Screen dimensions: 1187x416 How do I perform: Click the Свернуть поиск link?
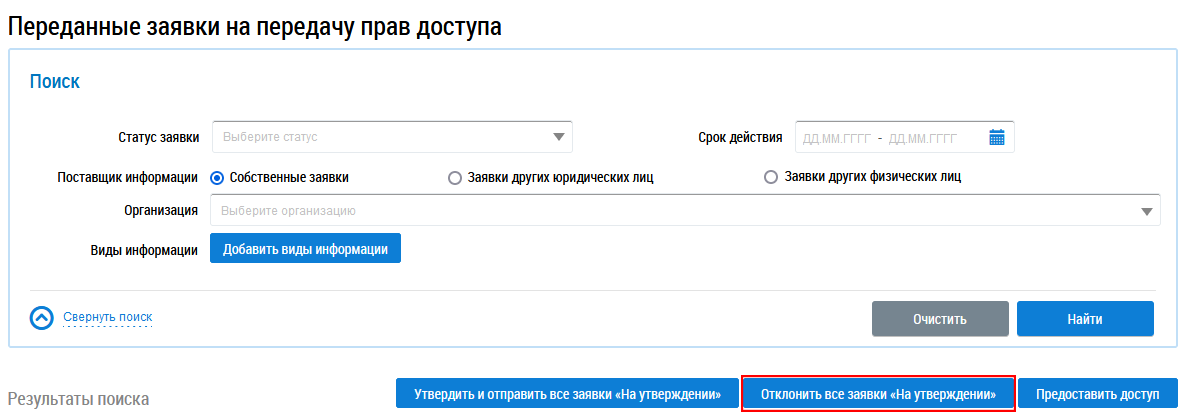click(108, 318)
